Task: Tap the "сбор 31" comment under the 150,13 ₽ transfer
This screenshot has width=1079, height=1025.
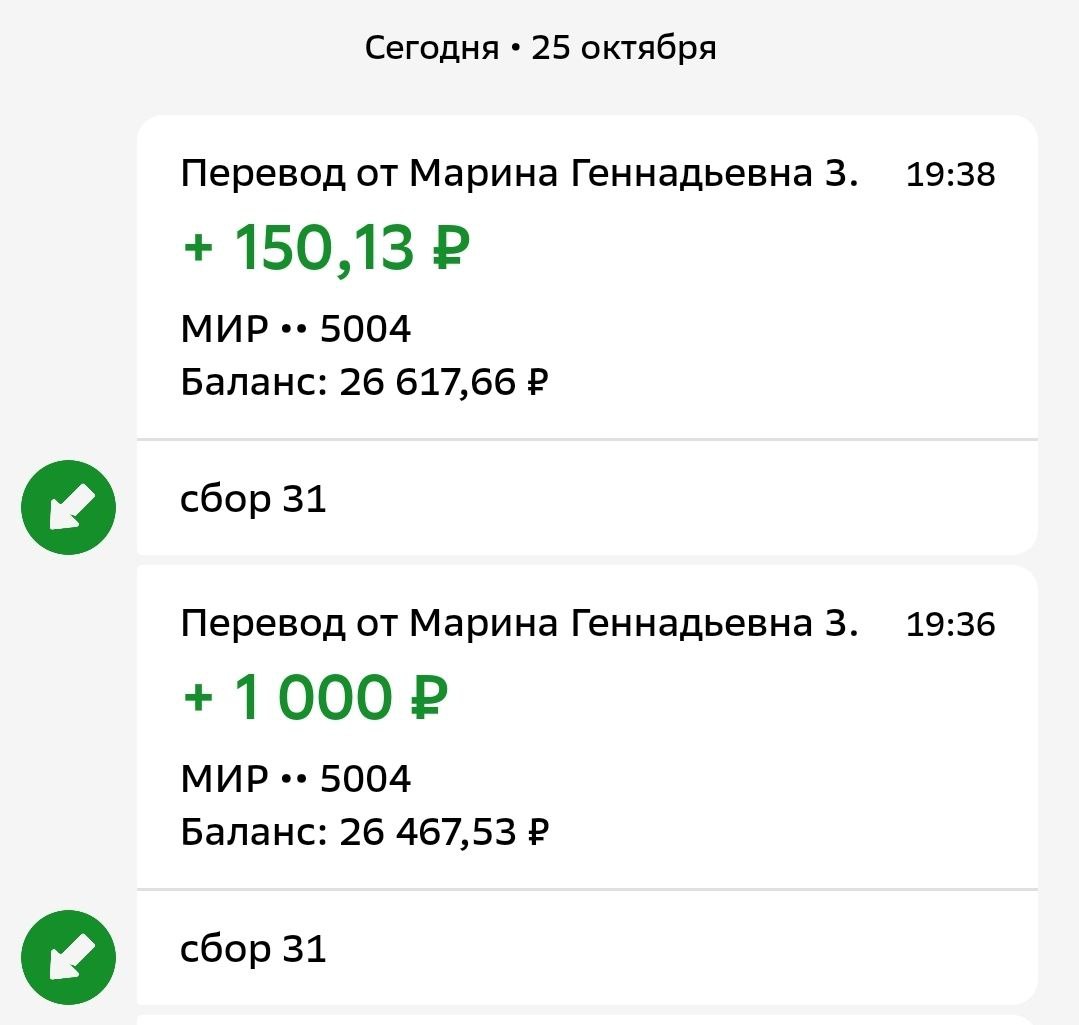Action: tap(253, 498)
